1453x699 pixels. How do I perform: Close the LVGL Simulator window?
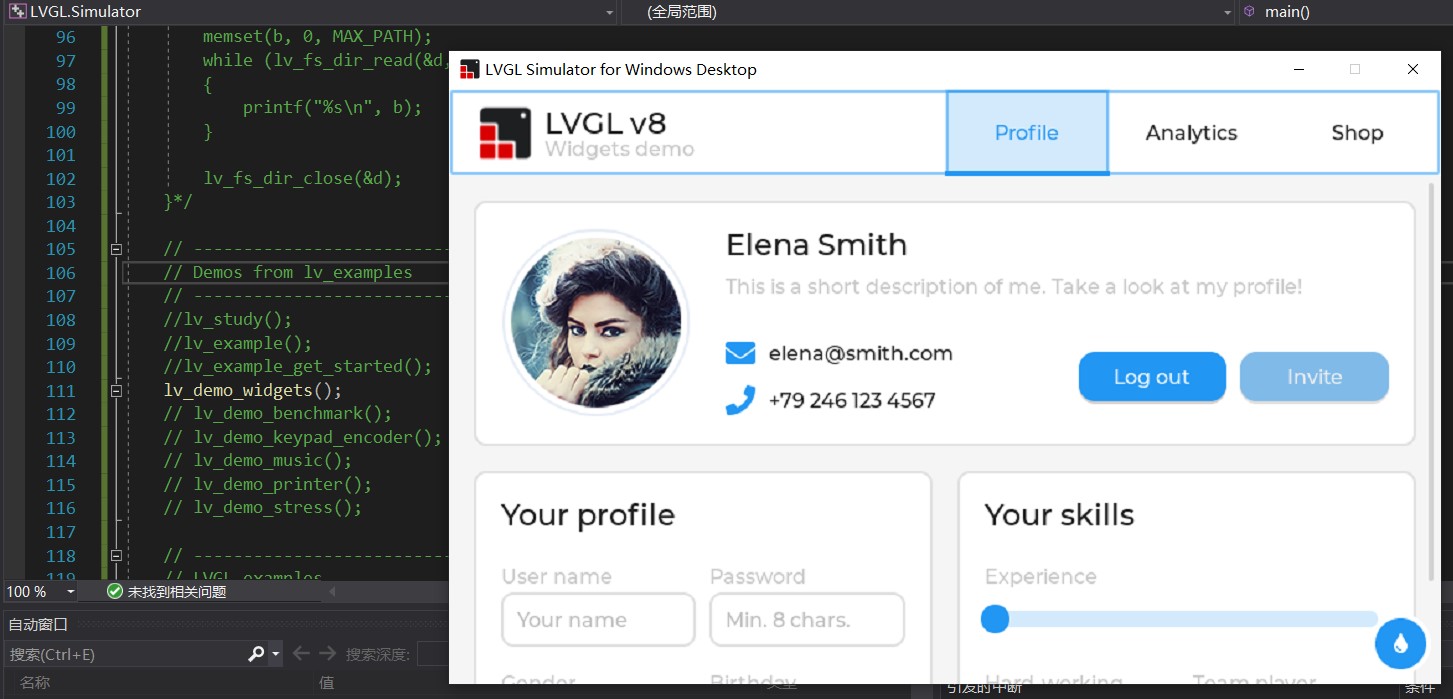(1412, 69)
